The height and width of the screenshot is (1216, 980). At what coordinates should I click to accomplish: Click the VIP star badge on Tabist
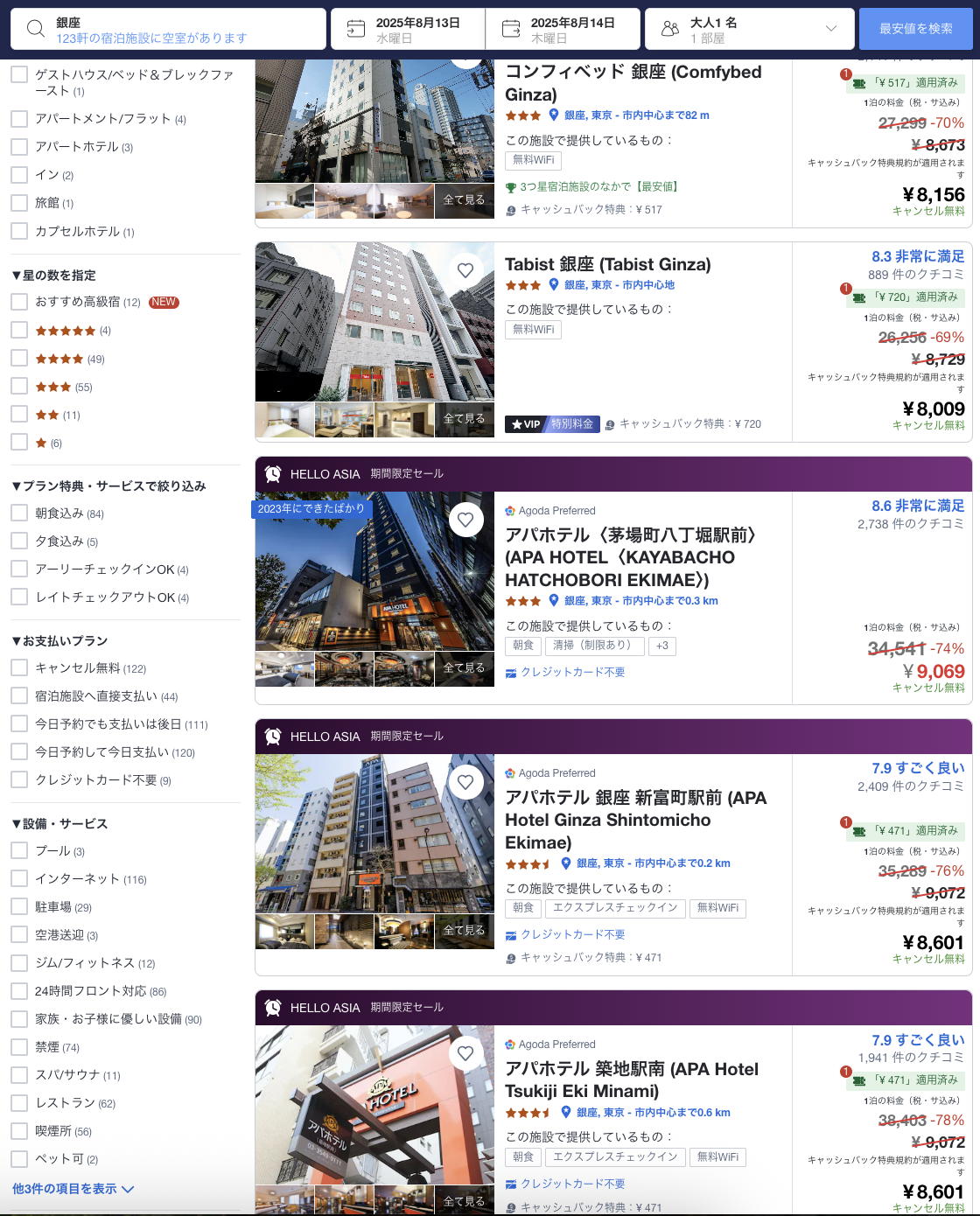pyautogui.click(x=527, y=424)
